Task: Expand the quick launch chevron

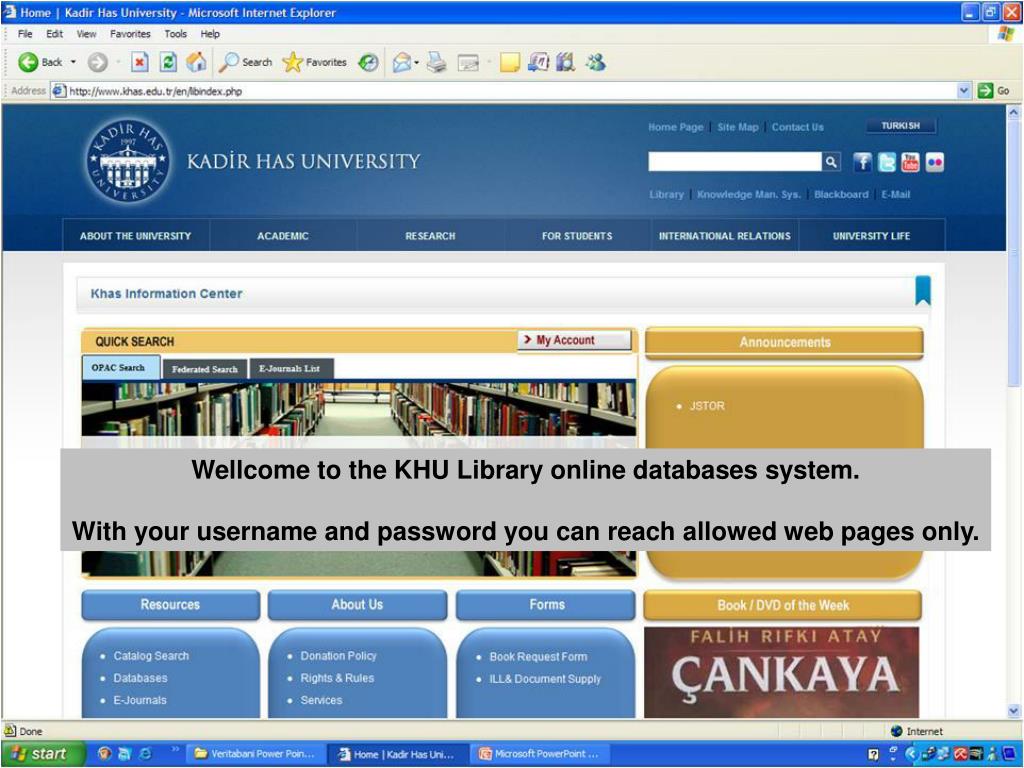Action: (175, 749)
